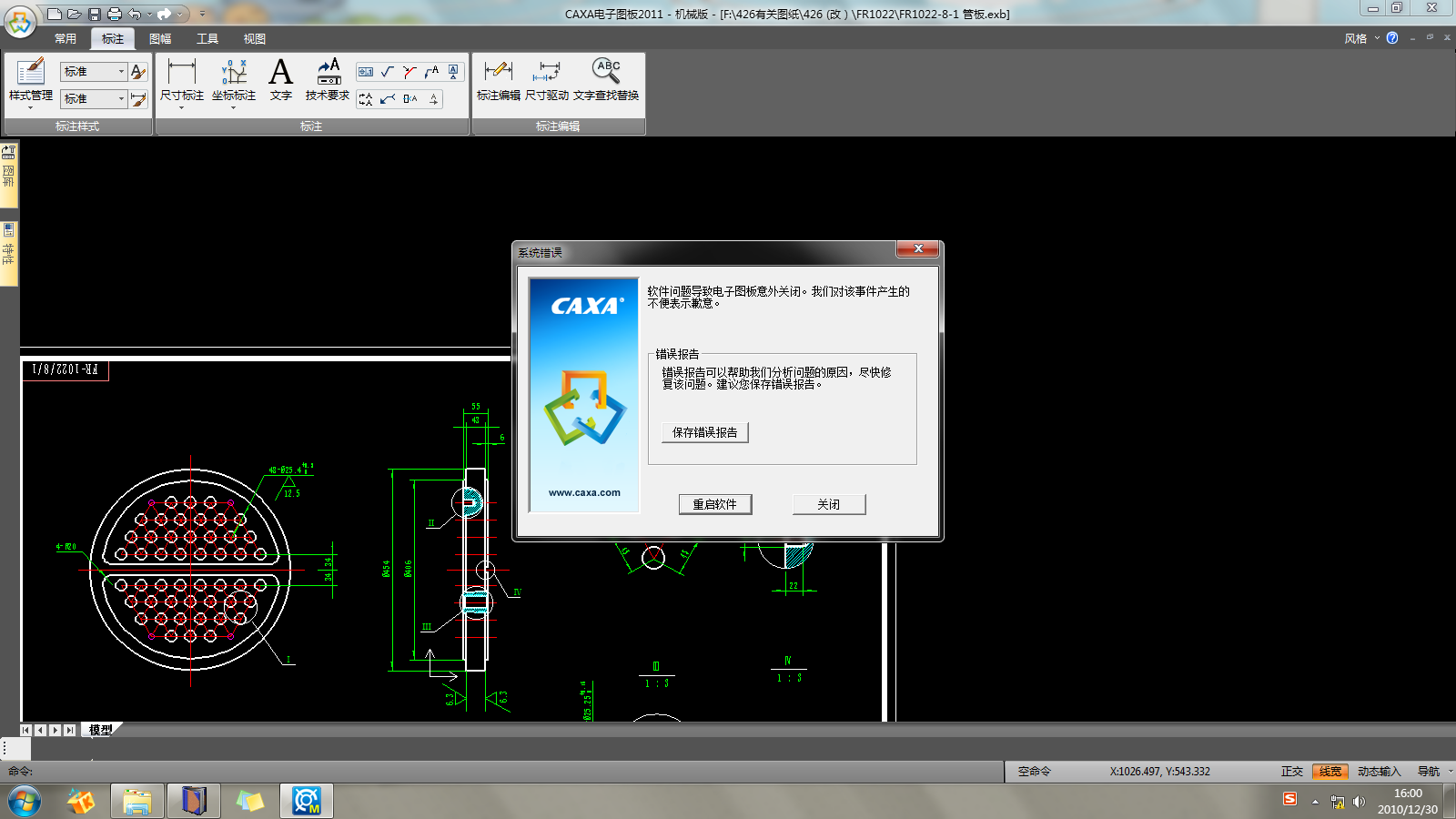Create a new drawing from quick access toolbar
This screenshot has width=1456, height=819.
(55, 14)
